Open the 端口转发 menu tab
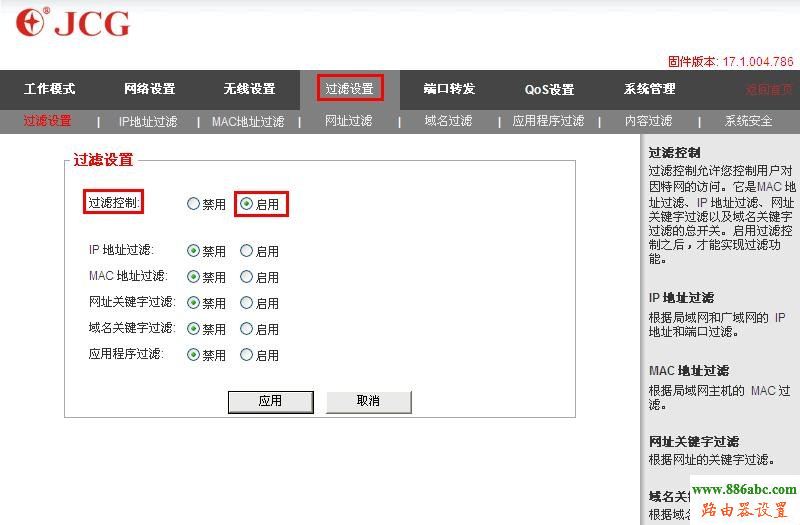 click(449, 89)
